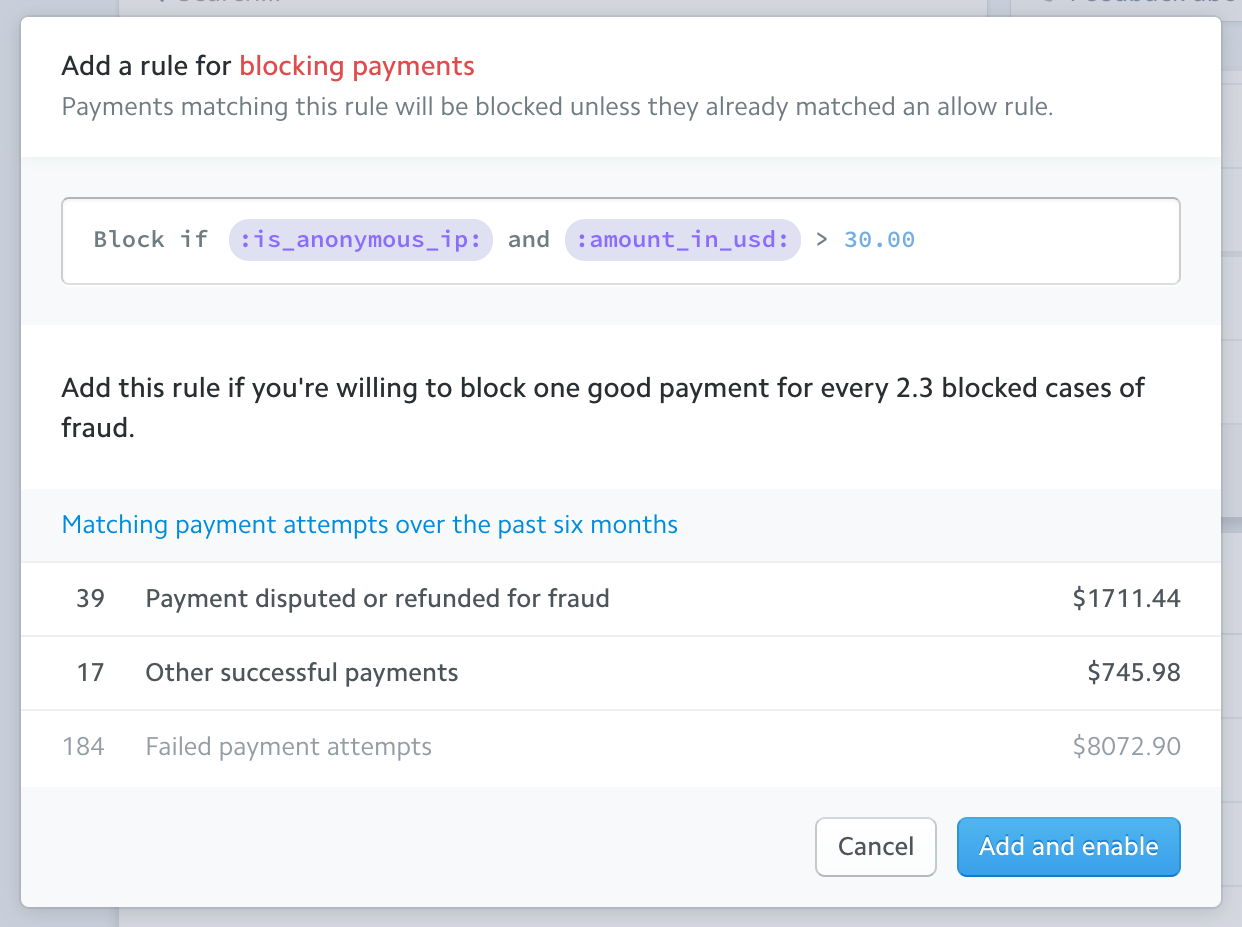Click the Cancel button
This screenshot has width=1242, height=927.
point(875,847)
